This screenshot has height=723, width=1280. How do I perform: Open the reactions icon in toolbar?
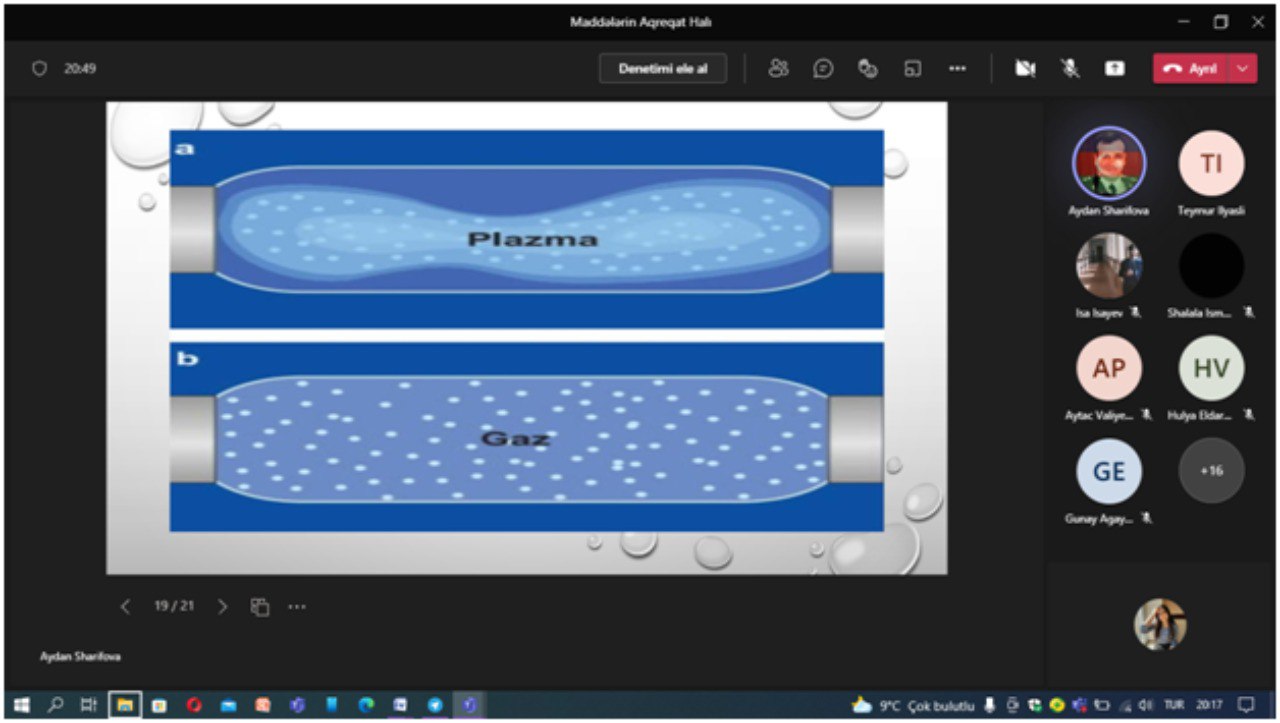[867, 68]
